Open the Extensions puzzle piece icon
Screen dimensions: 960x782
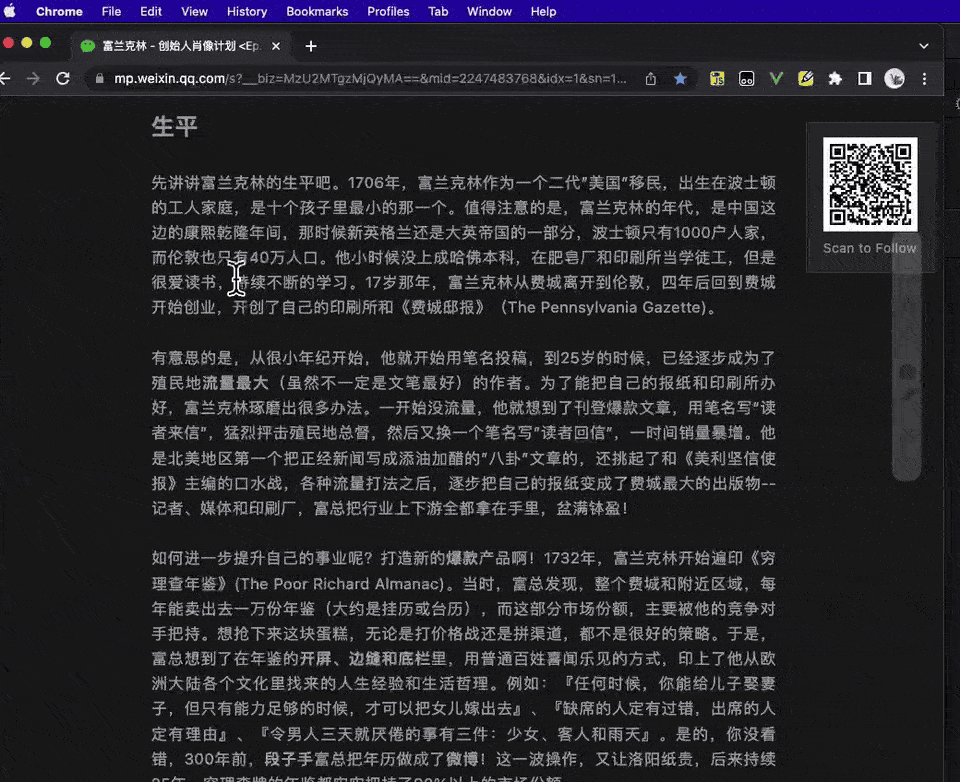pyautogui.click(x=835, y=78)
